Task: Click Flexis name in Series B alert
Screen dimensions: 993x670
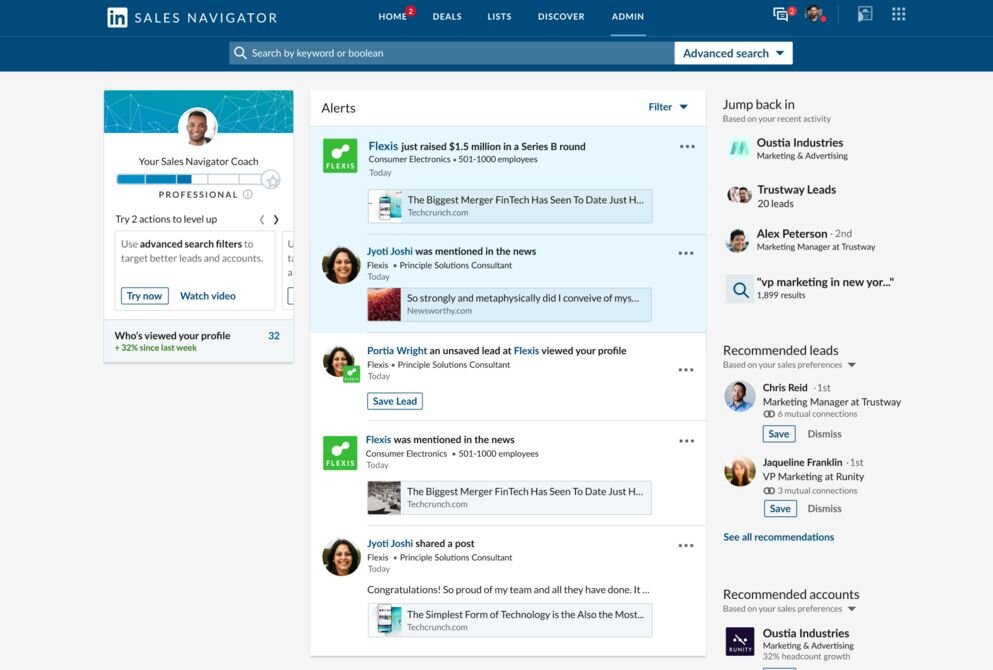Action: click(383, 146)
